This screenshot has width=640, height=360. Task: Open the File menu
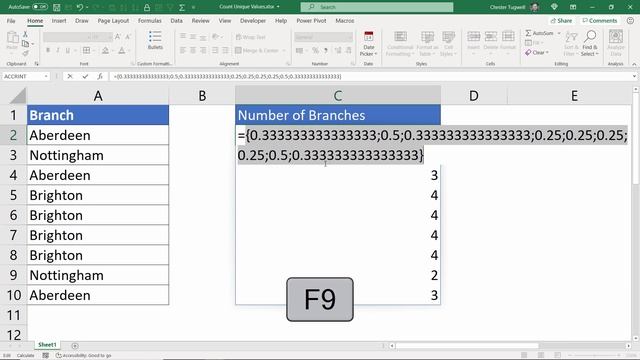pyautogui.click(x=11, y=20)
